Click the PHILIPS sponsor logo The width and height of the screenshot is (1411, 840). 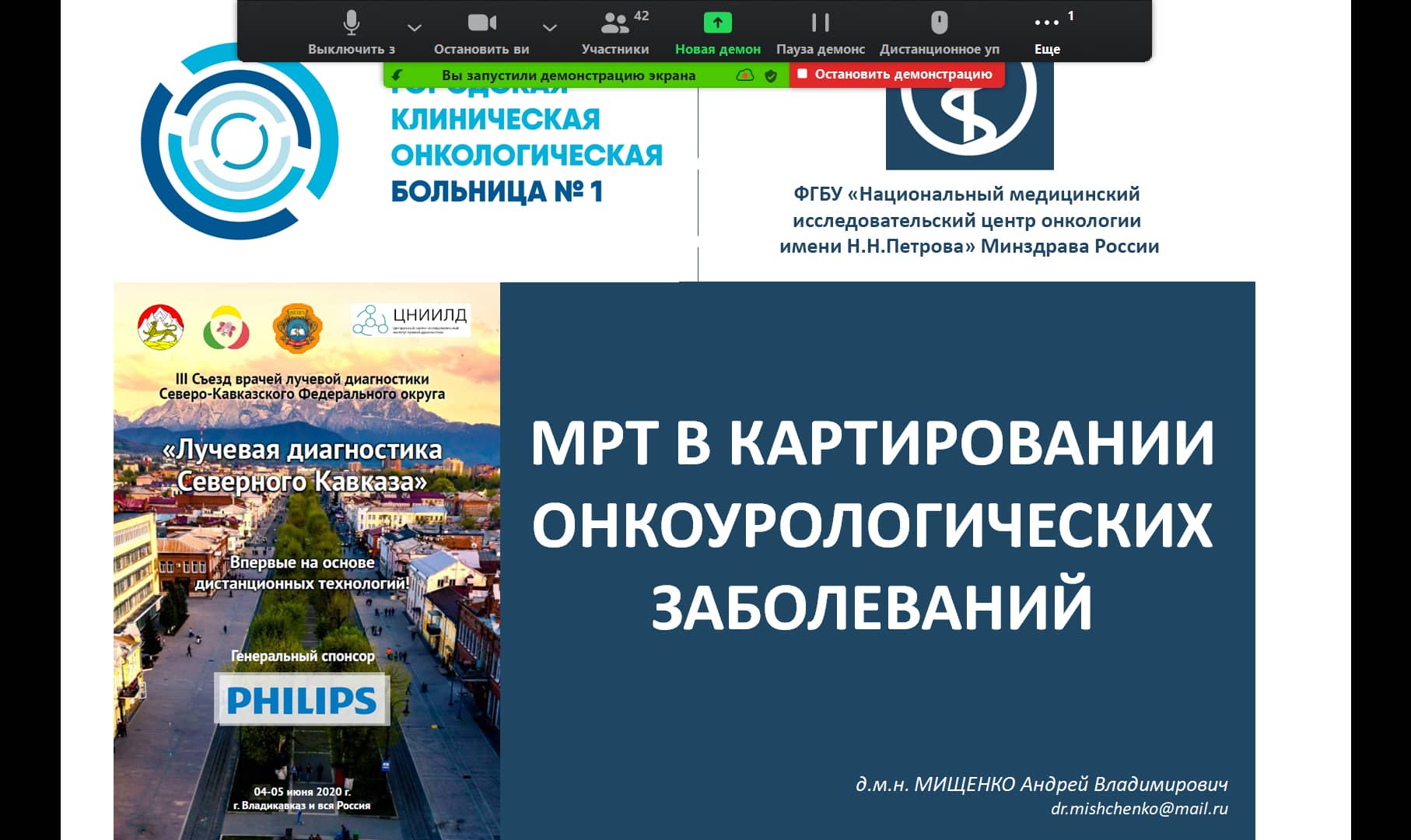pyautogui.click(x=302, y=700)
